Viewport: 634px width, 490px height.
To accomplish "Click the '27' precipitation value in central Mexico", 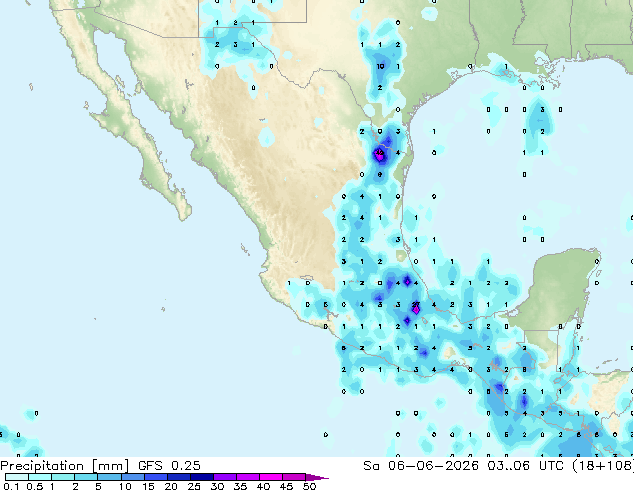I will pos(416,304).
